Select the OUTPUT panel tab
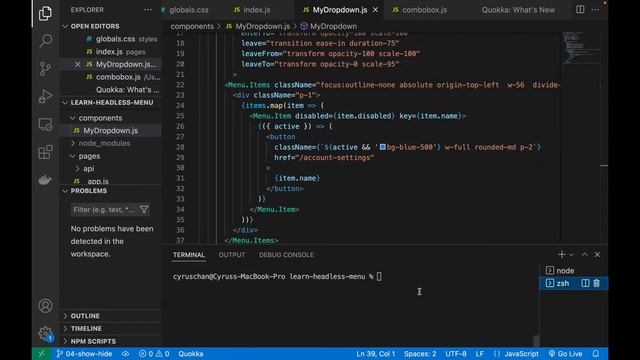Screen dimensions: 640x360 point(232,255)
